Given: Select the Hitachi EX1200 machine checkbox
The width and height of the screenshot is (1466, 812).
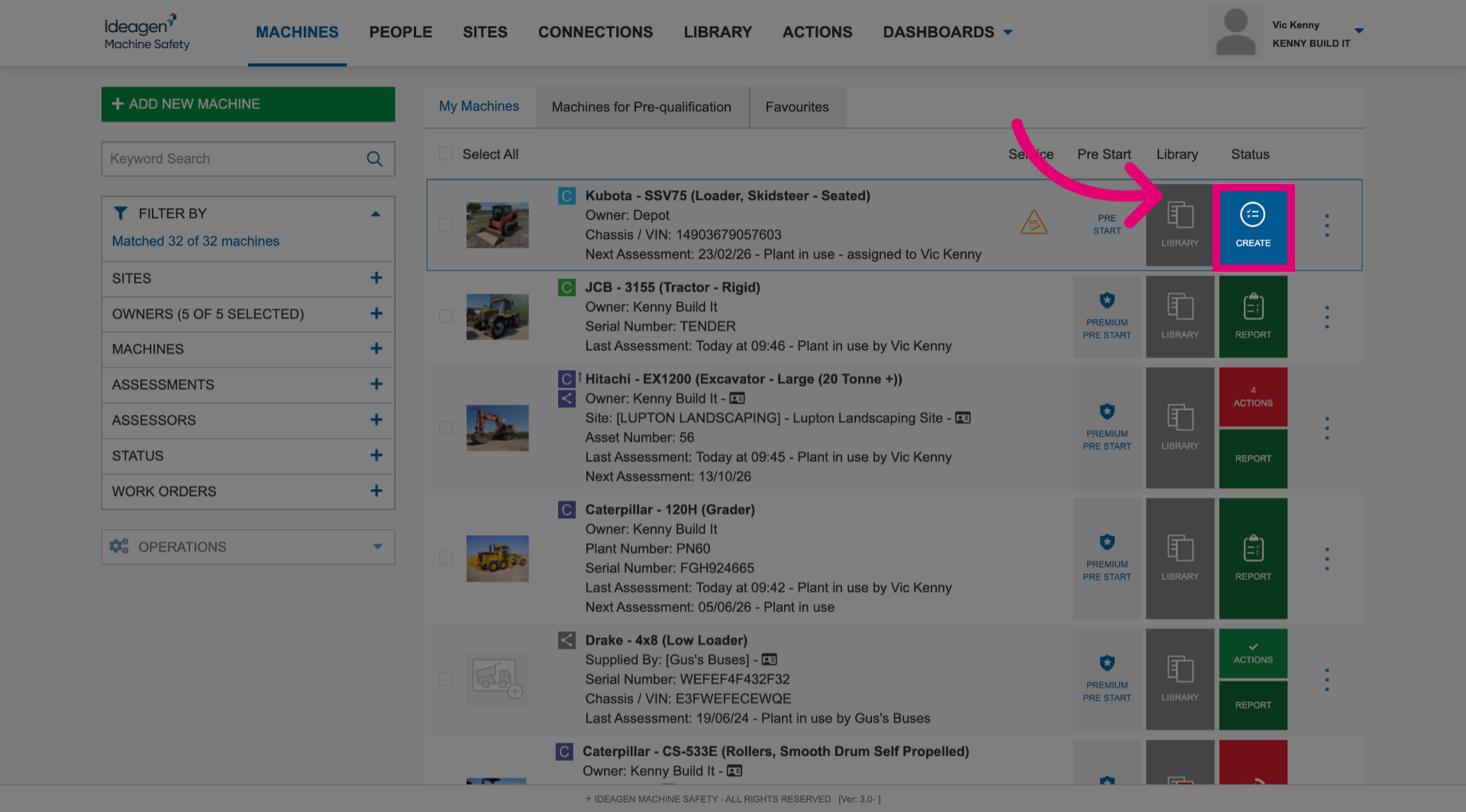Looking at the screenshot, I should 446,427.
